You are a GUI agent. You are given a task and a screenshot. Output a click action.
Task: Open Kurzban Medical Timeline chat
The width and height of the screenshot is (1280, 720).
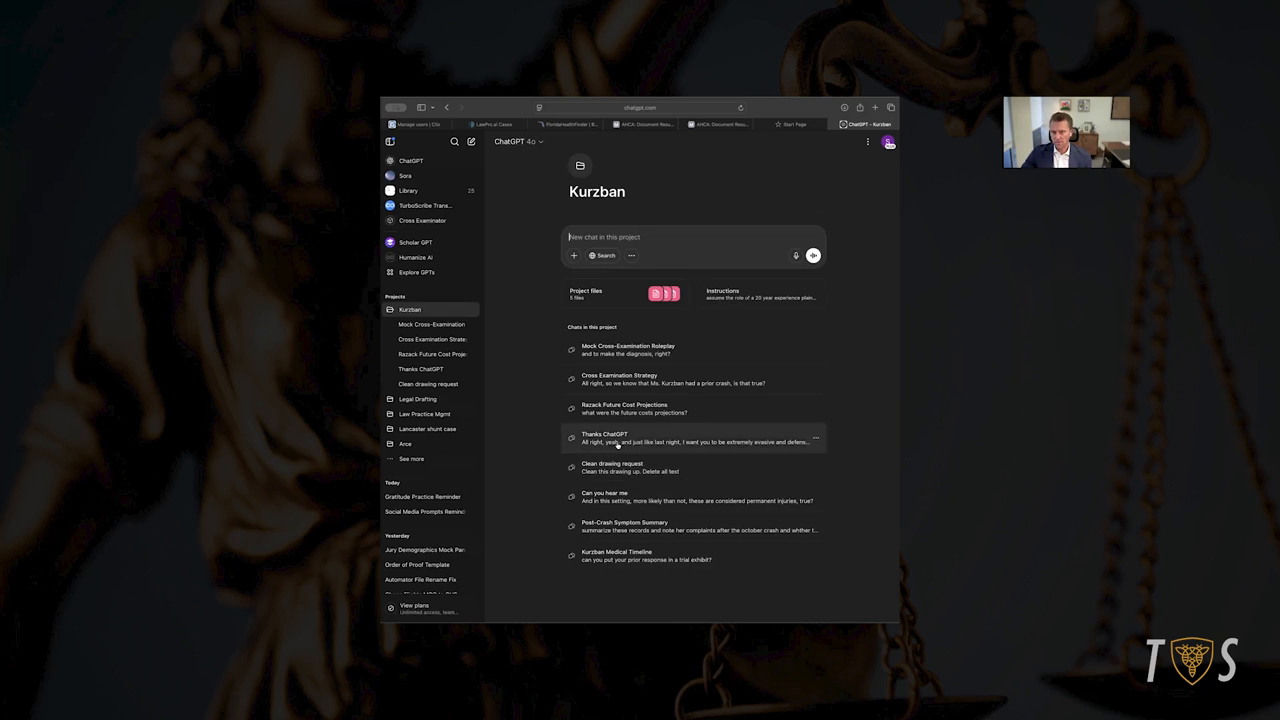pyautogui.click(x=693, y=556)
